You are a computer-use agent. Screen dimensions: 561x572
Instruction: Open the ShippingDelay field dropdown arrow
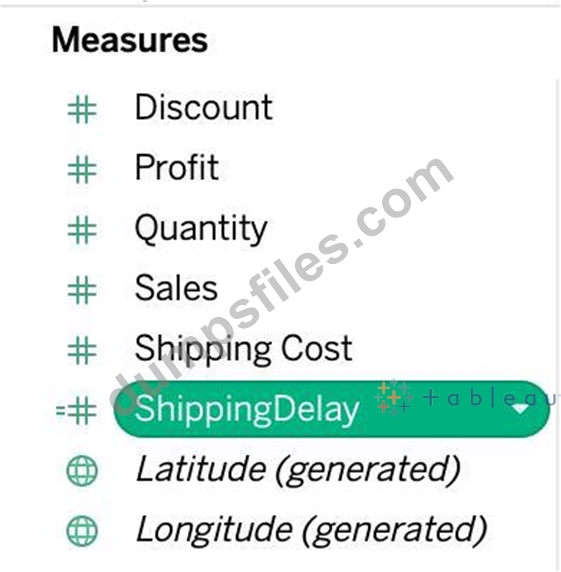(x=520, y=409)
